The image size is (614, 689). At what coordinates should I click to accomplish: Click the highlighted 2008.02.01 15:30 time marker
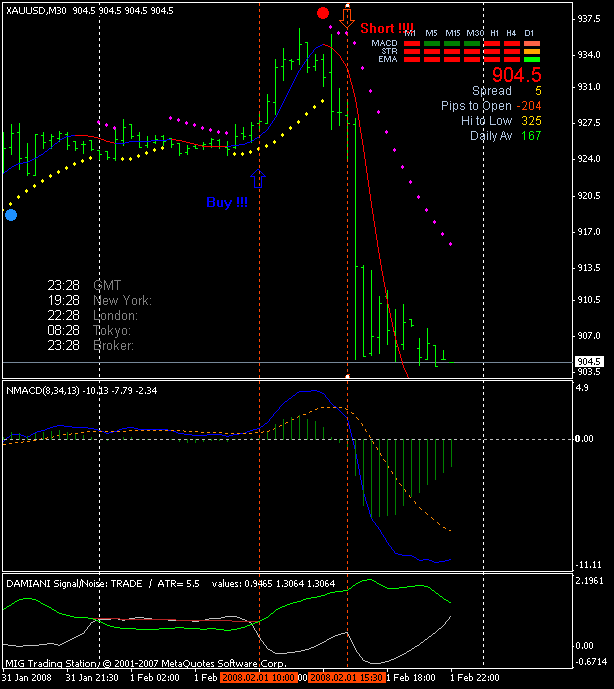347,678
